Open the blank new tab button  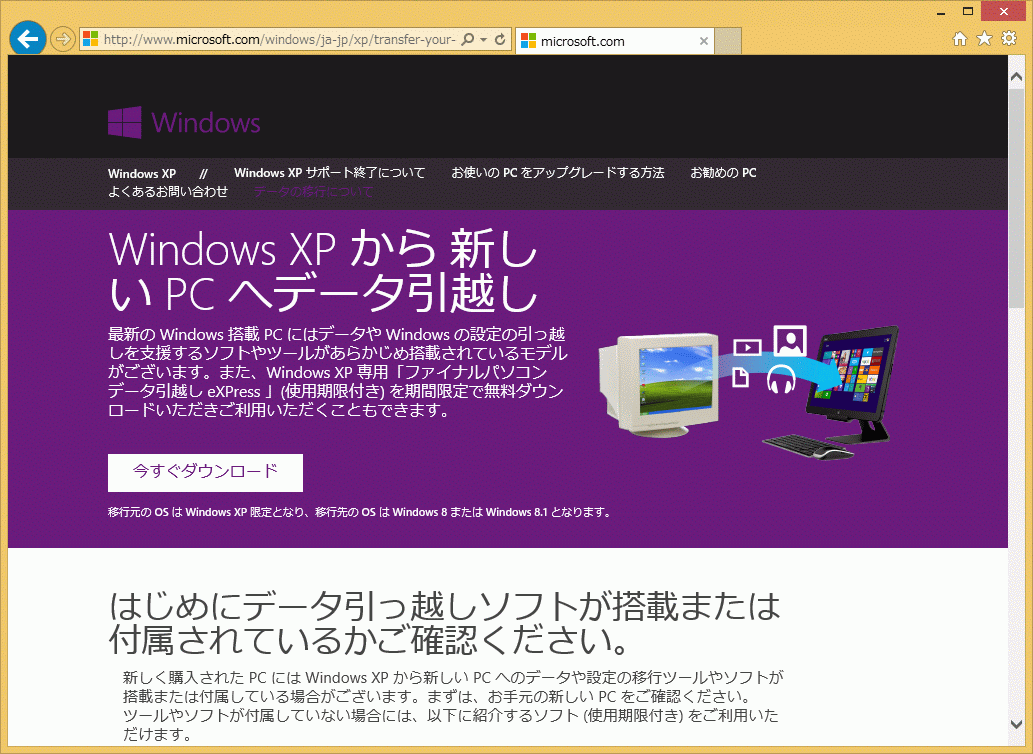729,41
